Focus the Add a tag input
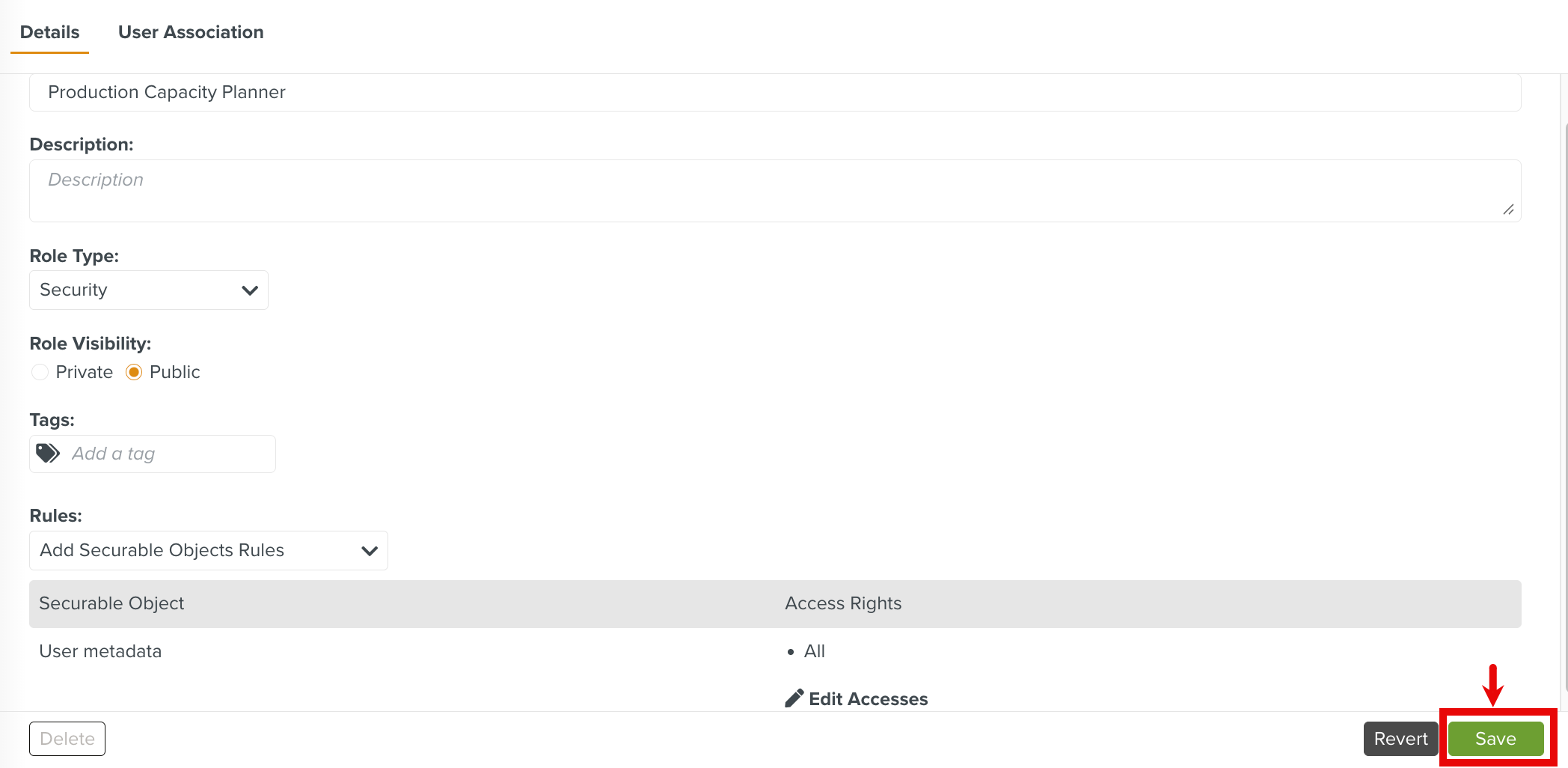This screenshot has width=1568, height=768. (x=169, y=454)
